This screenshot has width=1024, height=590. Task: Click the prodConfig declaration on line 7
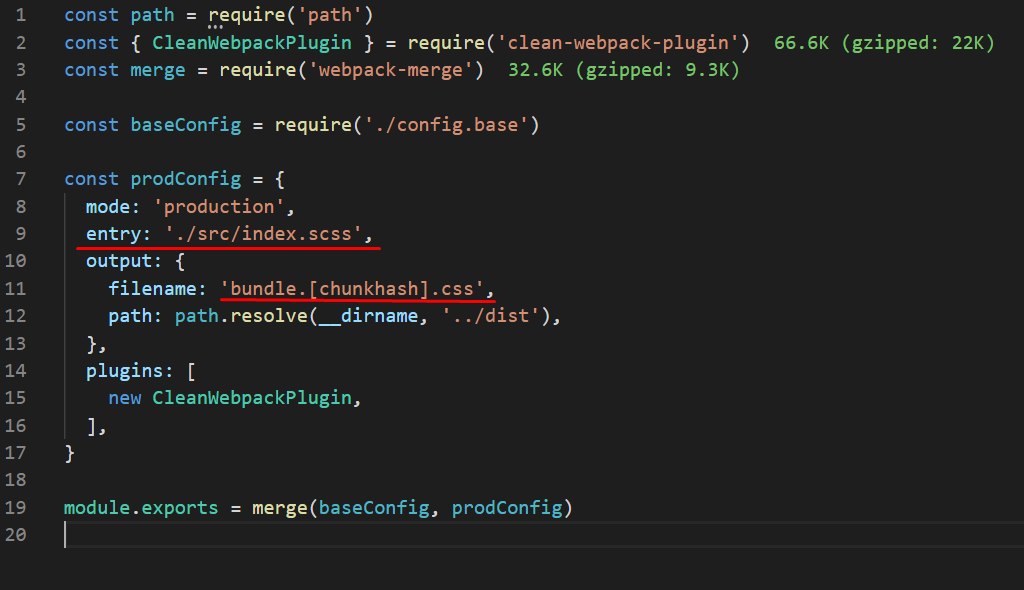coord(185,180)
